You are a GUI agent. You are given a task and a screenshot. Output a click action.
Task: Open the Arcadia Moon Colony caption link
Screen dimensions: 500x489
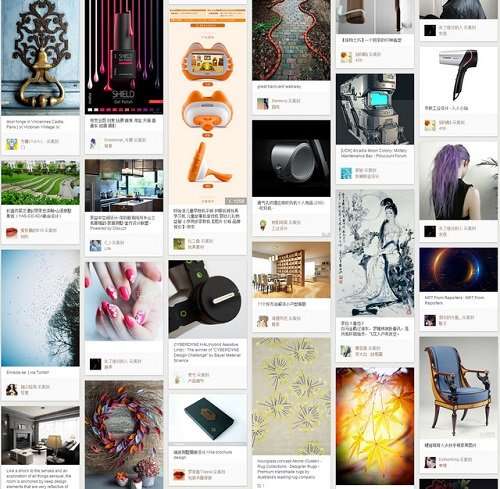coord(374,153)
